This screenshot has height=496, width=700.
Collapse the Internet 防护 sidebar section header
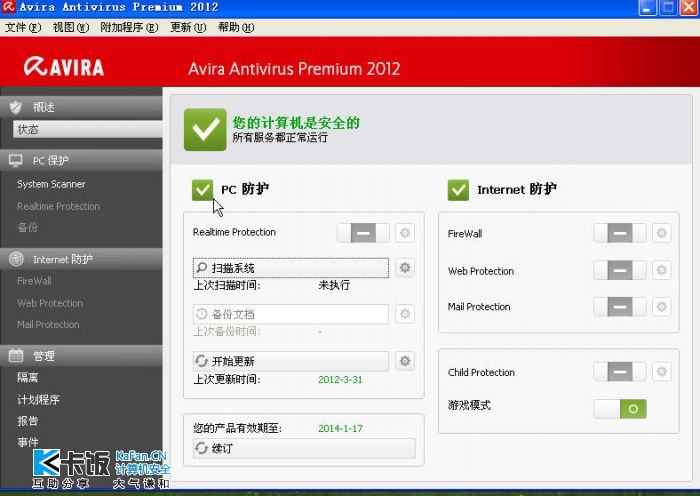[x=81, y=259]
